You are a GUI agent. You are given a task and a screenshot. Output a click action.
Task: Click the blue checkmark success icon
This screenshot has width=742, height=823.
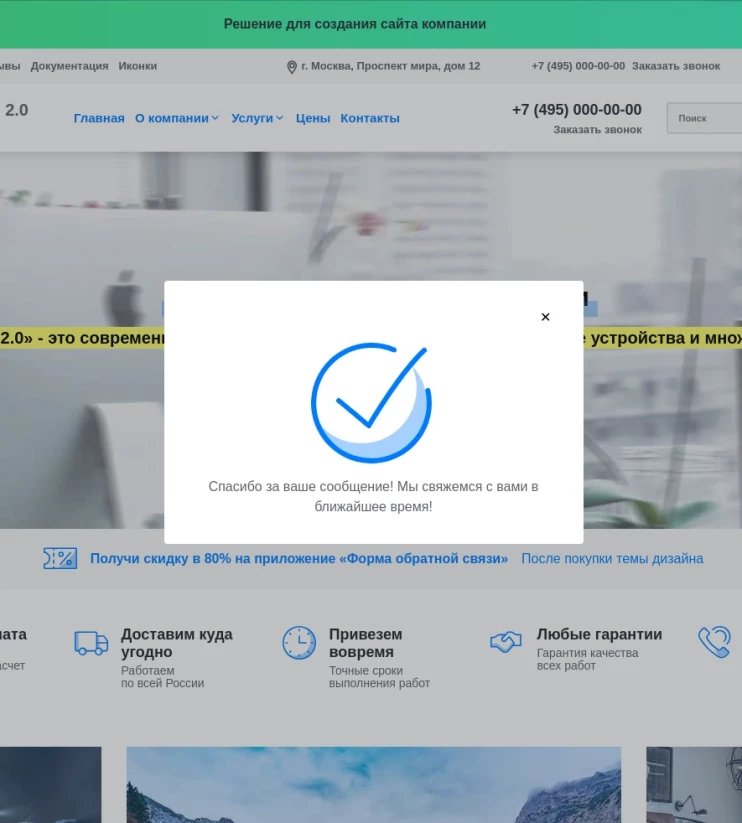point(371,402)
